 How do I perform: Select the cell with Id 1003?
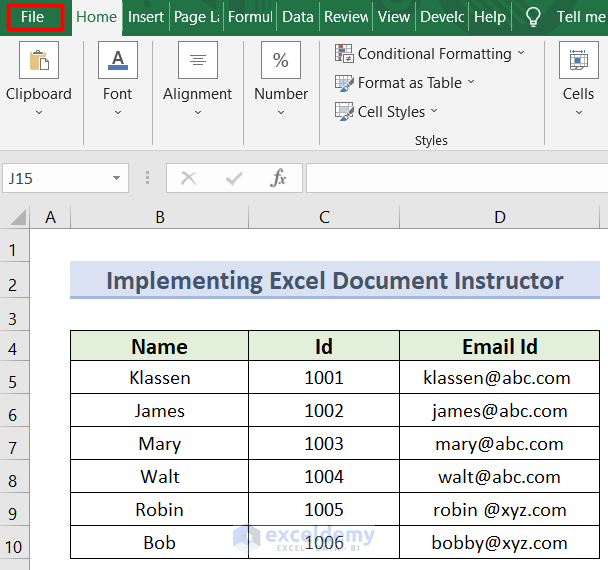coord(324,443)
